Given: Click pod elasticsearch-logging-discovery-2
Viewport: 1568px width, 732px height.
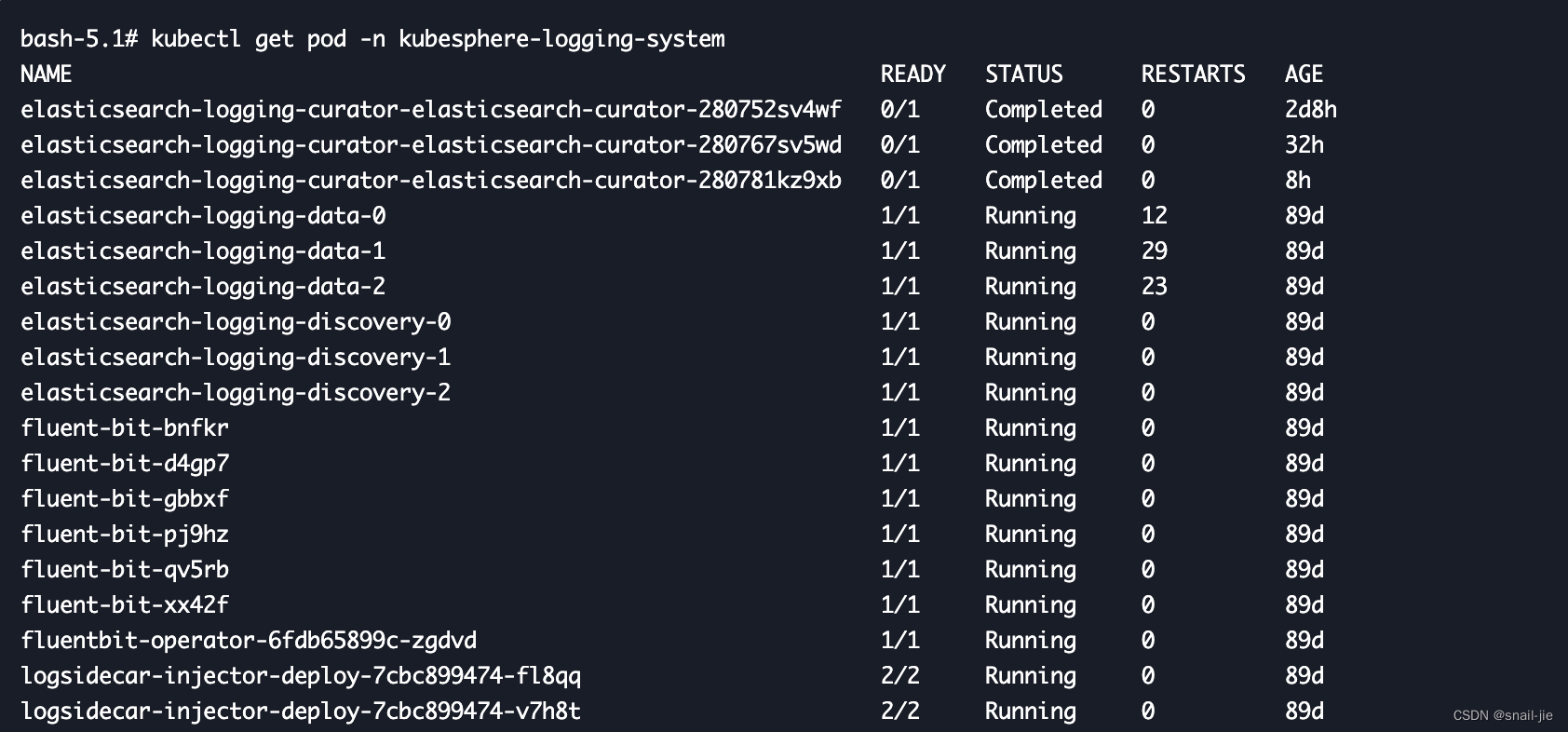Looking at the screenshot, I should (x=236, y=393).
